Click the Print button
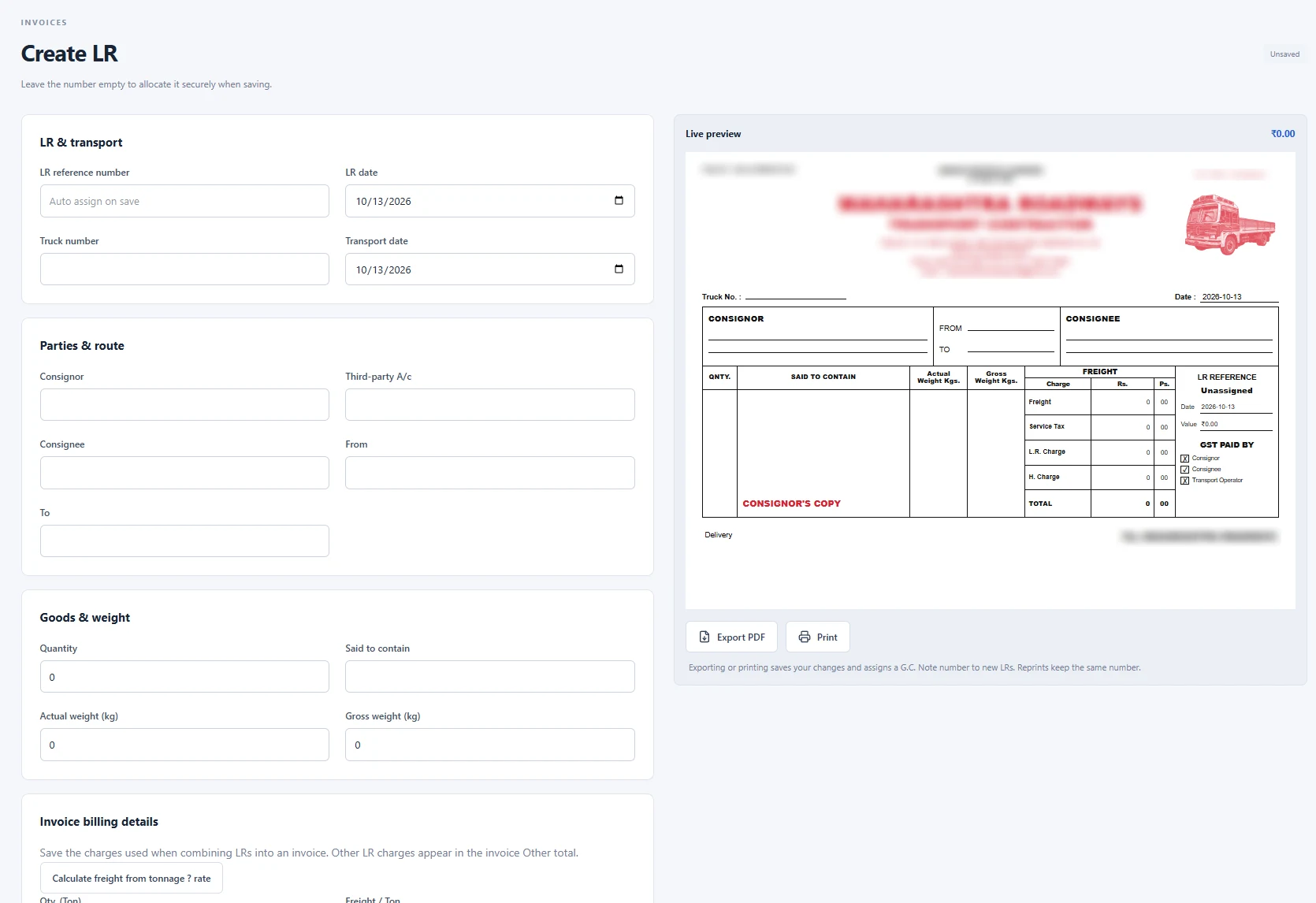Viewport: 1316px width, 903px height. point(817,637)
